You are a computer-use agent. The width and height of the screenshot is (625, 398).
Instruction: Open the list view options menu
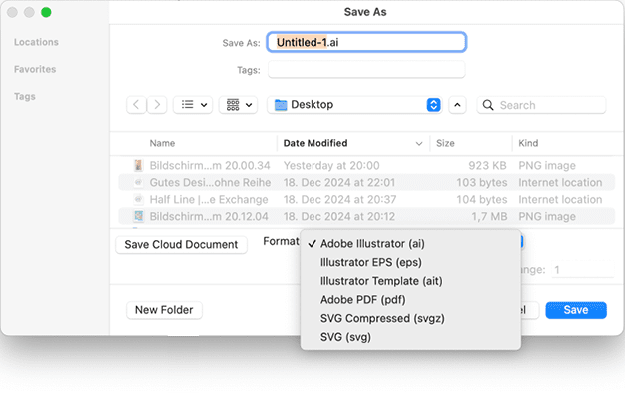[193, 105]
